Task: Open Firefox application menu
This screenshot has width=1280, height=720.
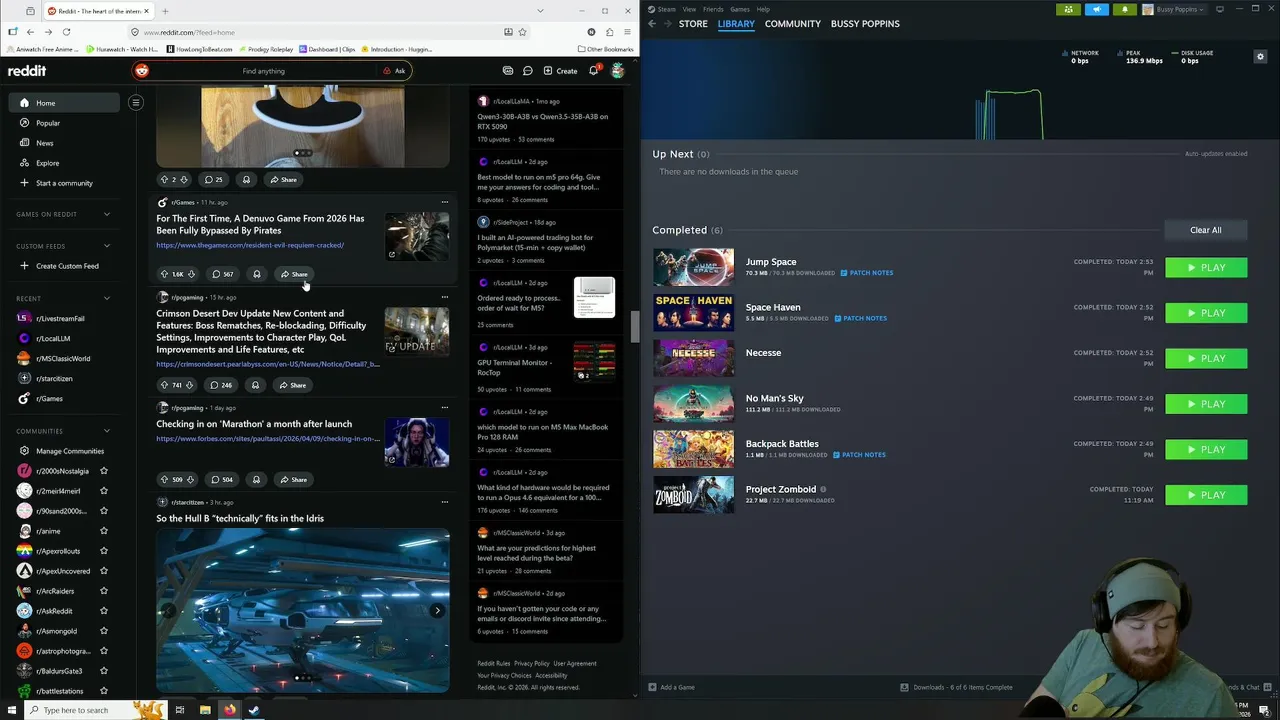Action: 626,32
